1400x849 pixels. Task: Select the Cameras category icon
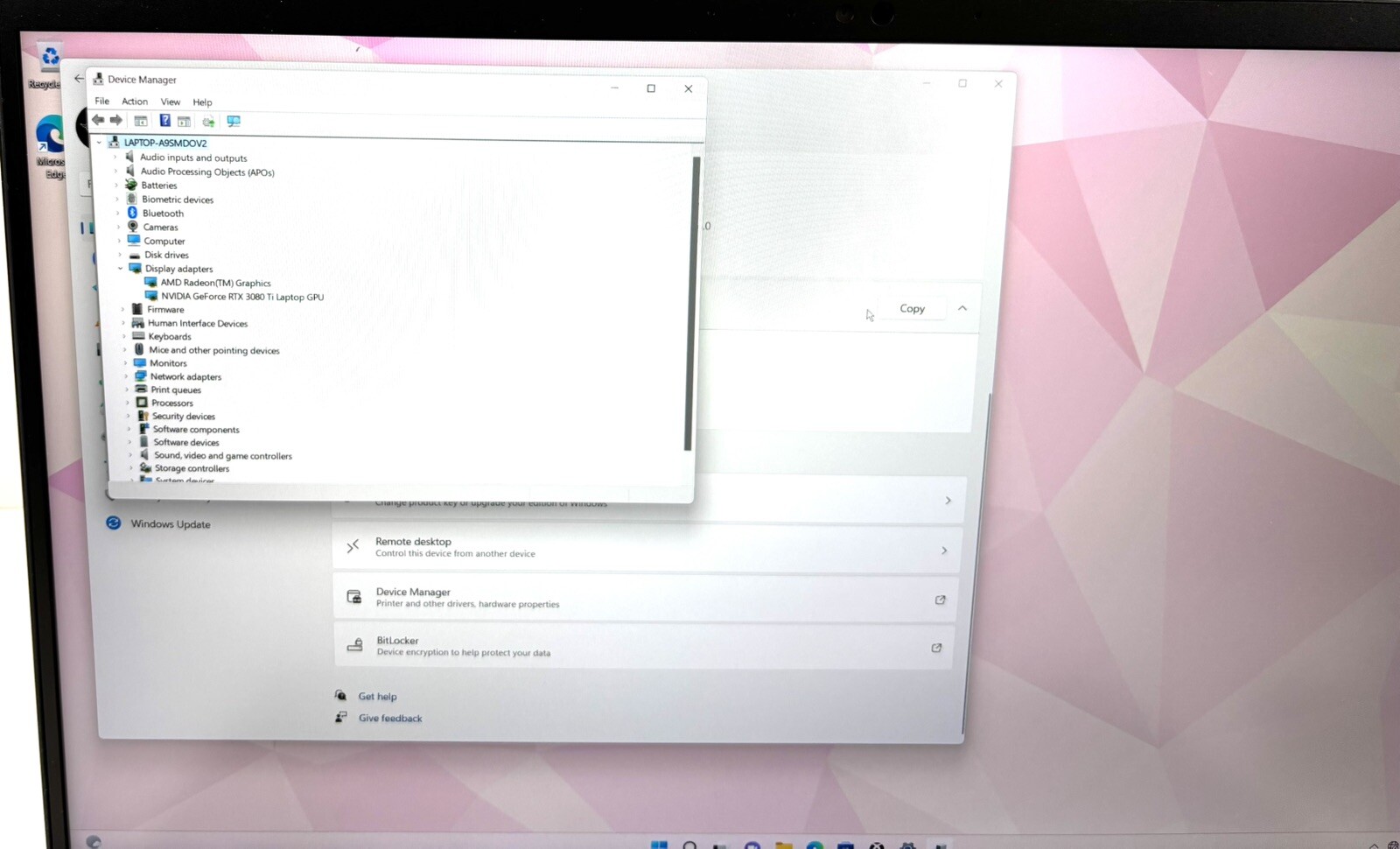pyautogui.click(x=133, y=227)
